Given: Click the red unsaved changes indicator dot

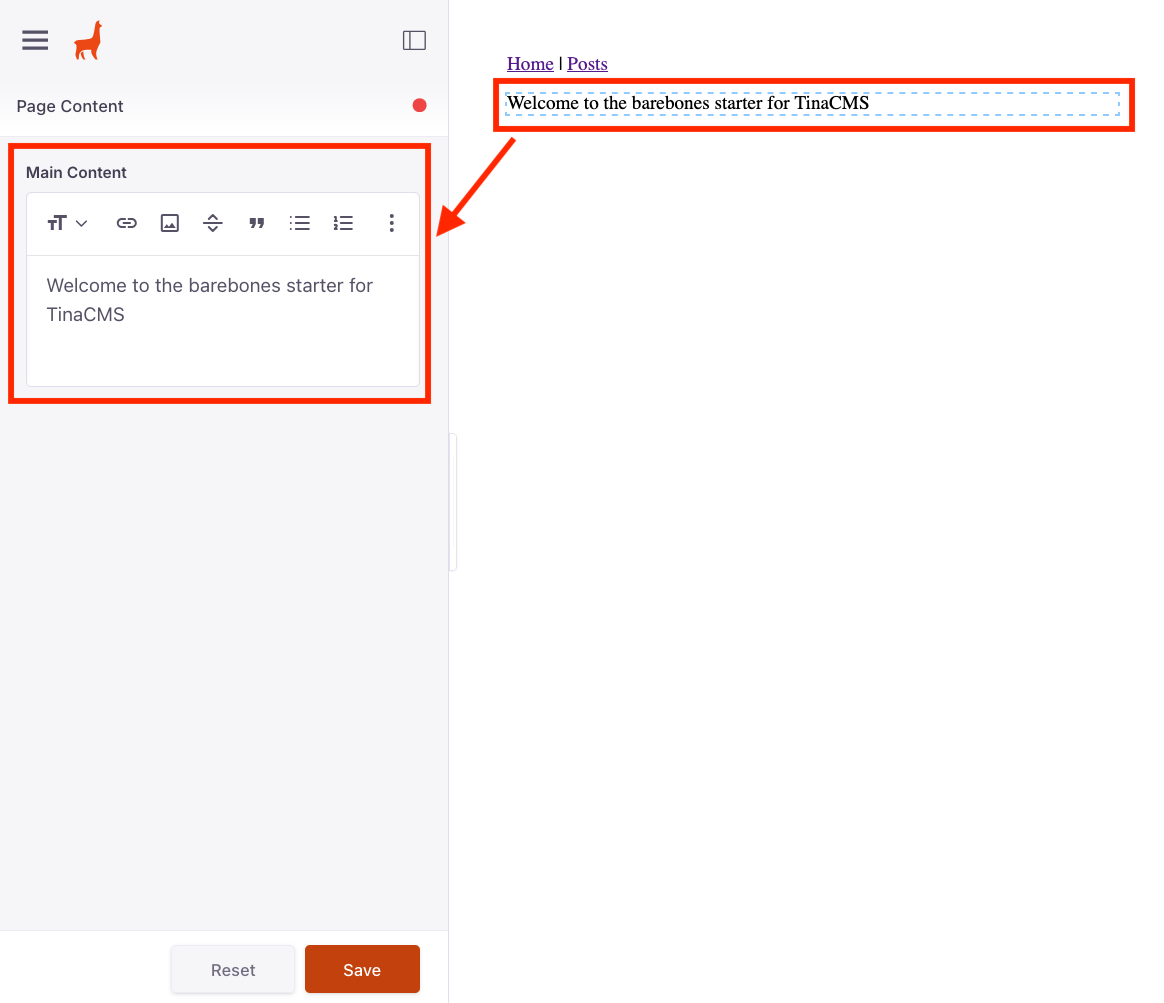Looking at the screenshot, I should (x=420, y=106).
